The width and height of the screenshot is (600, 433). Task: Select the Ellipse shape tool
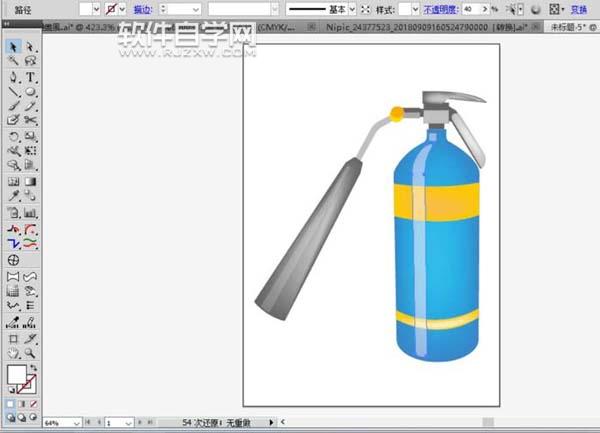click(x=30, y=92)
